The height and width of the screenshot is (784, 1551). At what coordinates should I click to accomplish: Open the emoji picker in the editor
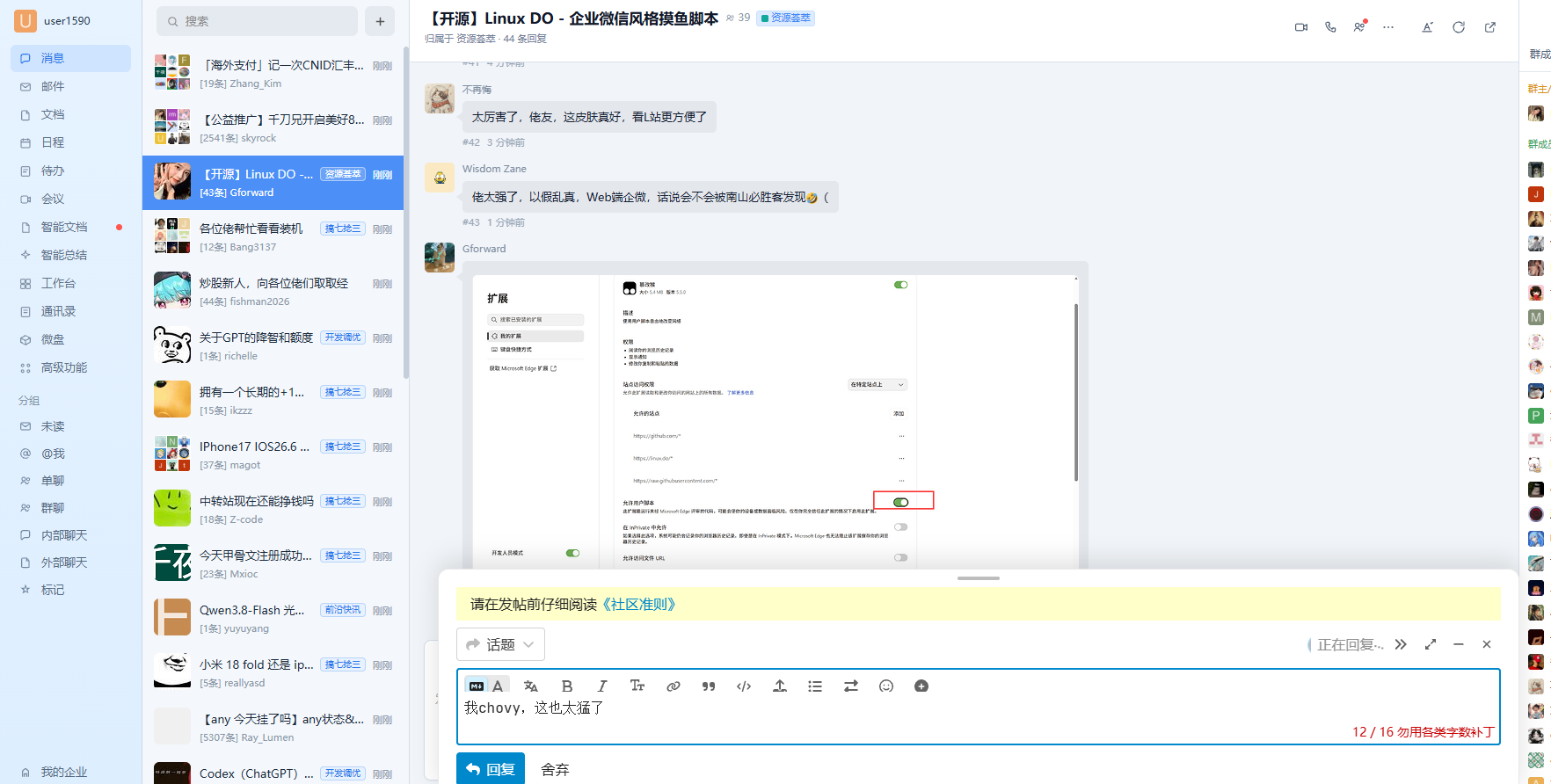(x=886, y=686)
